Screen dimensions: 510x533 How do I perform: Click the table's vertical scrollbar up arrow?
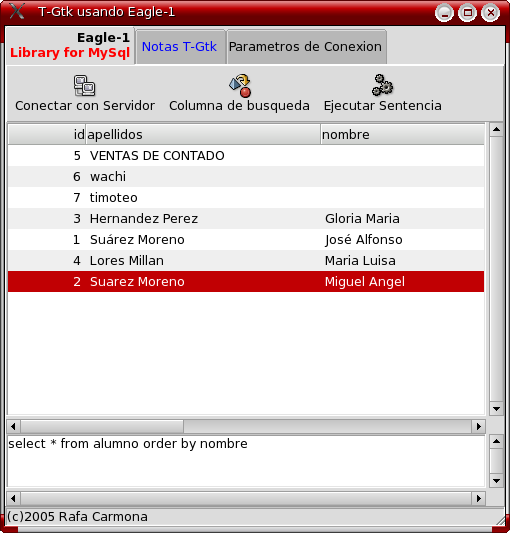[496, 130]
